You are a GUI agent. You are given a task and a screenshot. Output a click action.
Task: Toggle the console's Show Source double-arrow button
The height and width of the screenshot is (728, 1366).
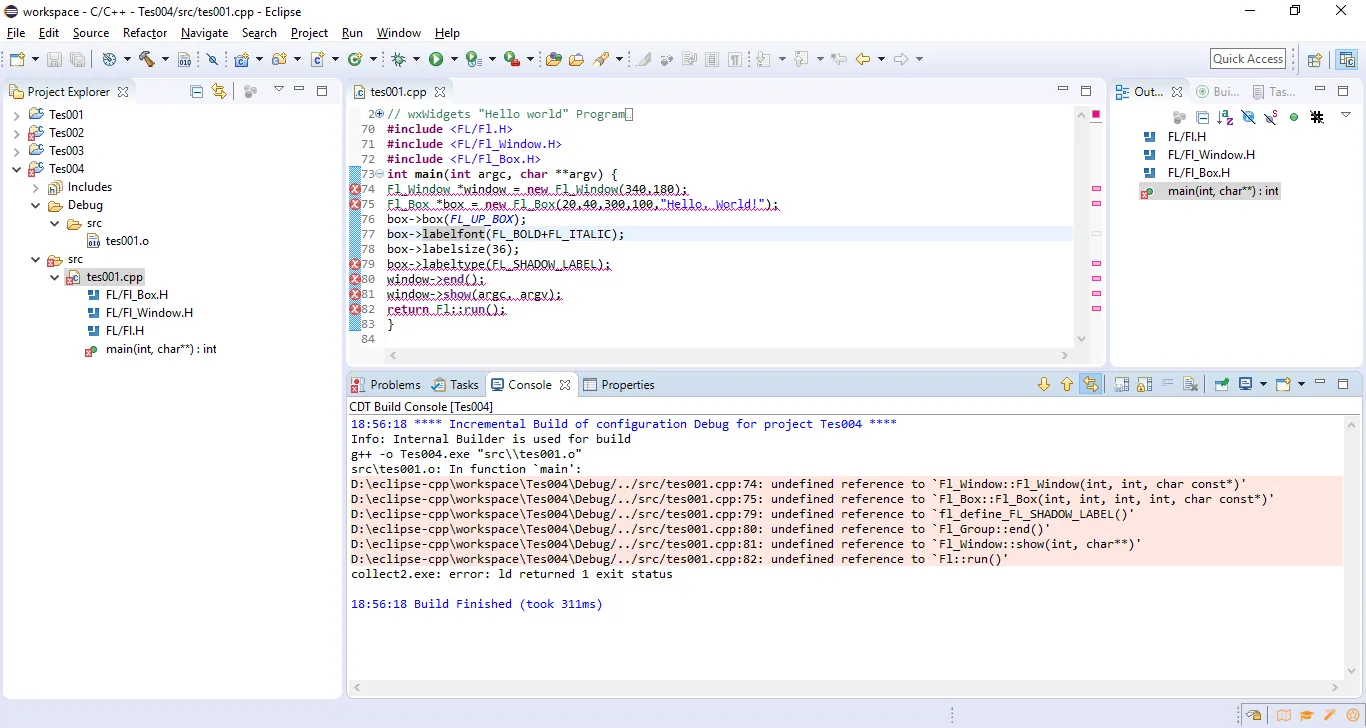point(1090,385)
